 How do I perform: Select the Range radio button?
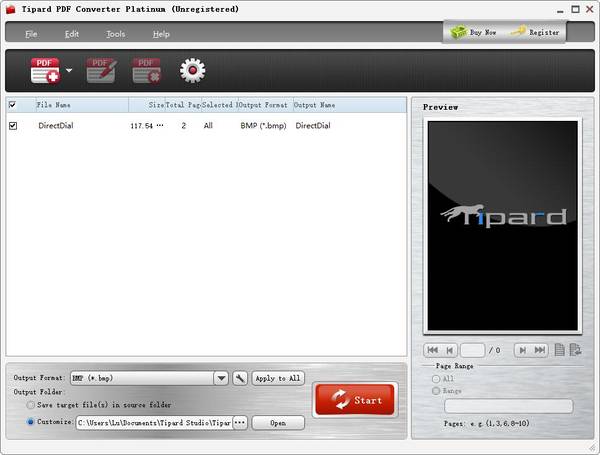[x=436, y=391]
